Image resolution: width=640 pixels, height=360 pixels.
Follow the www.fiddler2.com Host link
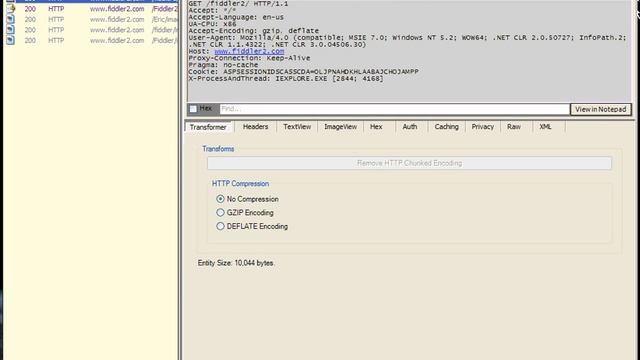tap(249, 51)
